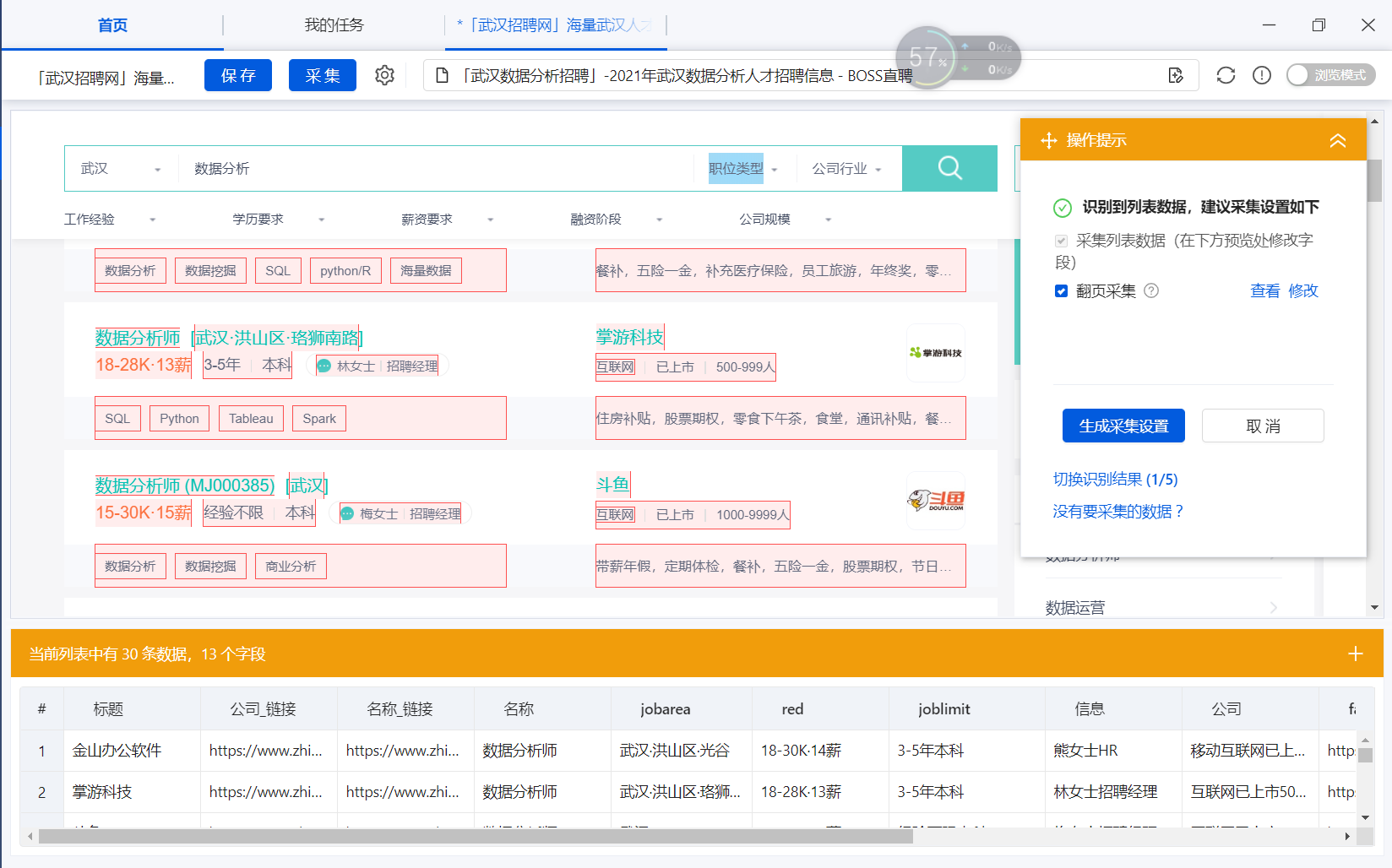This screenshot has height=868, width=1392.
Task: Click the 采集 button
Action: (323, 75)
